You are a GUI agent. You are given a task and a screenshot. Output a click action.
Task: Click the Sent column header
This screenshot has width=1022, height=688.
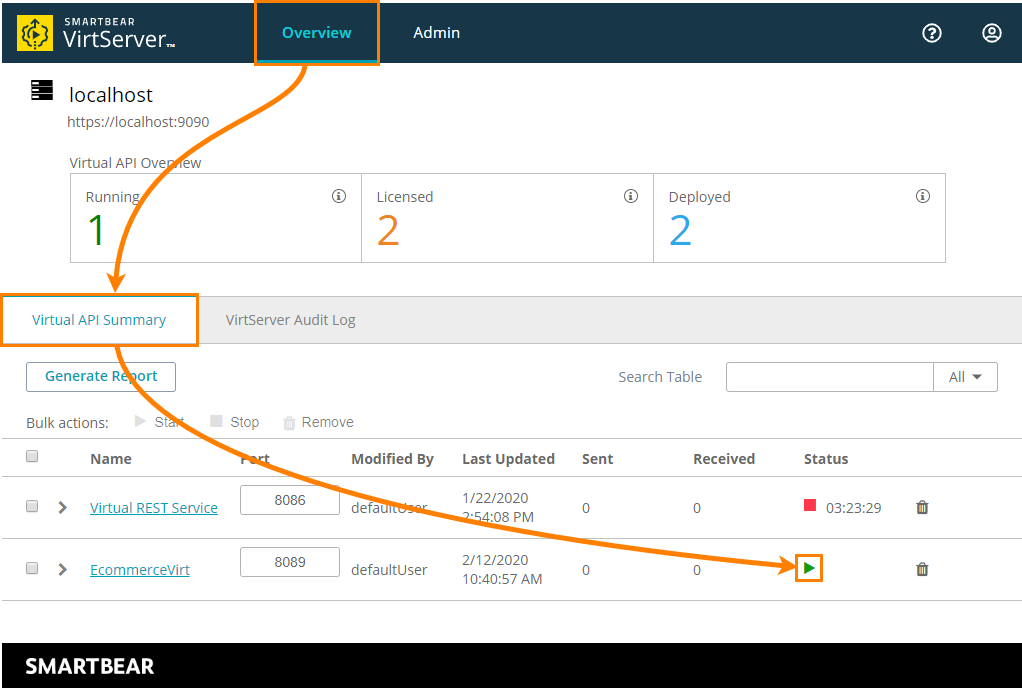[598, 459]
